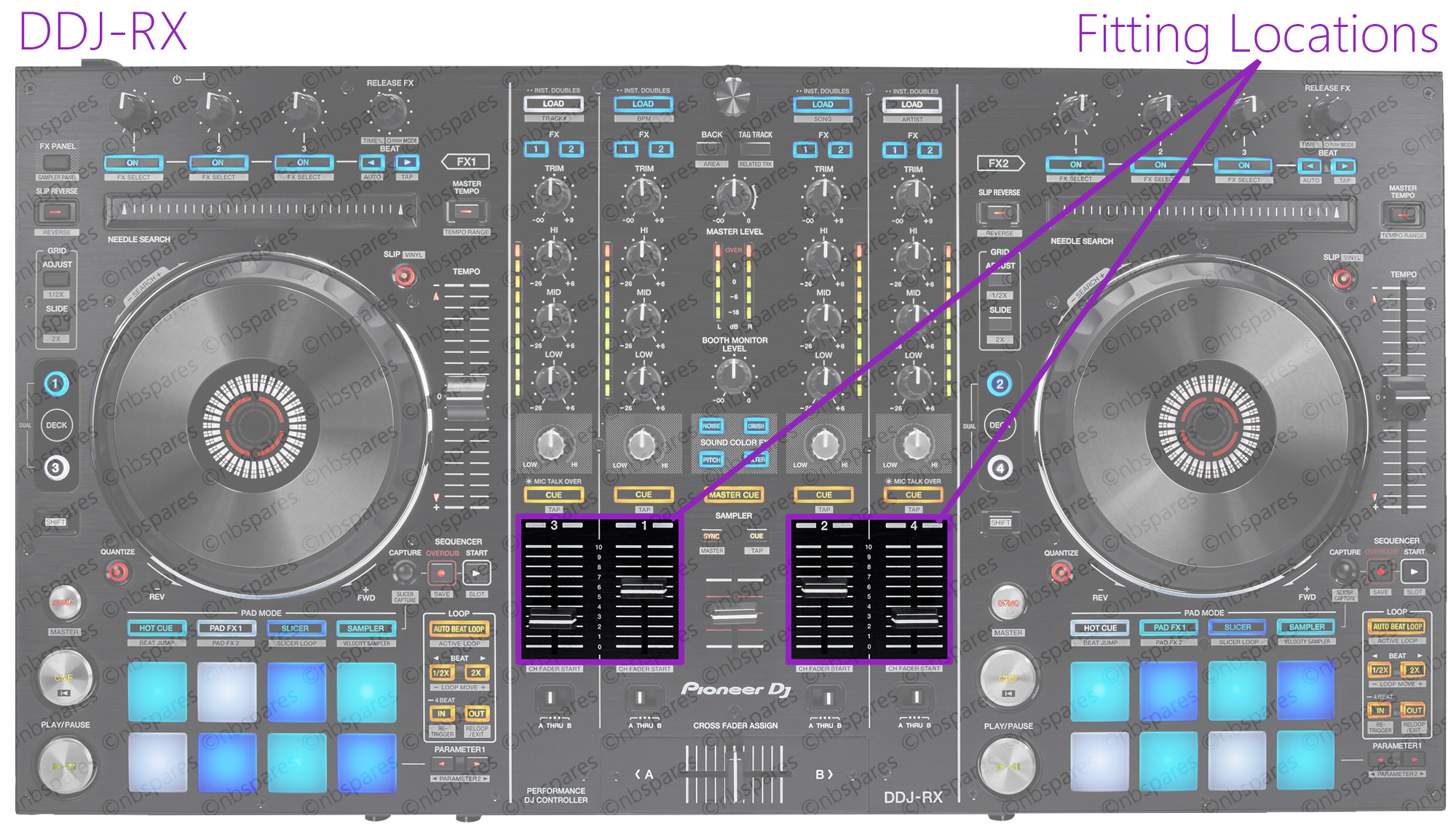Toggle the left deck QUANTIZE button
This screenshot has height=837, width=1456.
[x=117, y=573]
